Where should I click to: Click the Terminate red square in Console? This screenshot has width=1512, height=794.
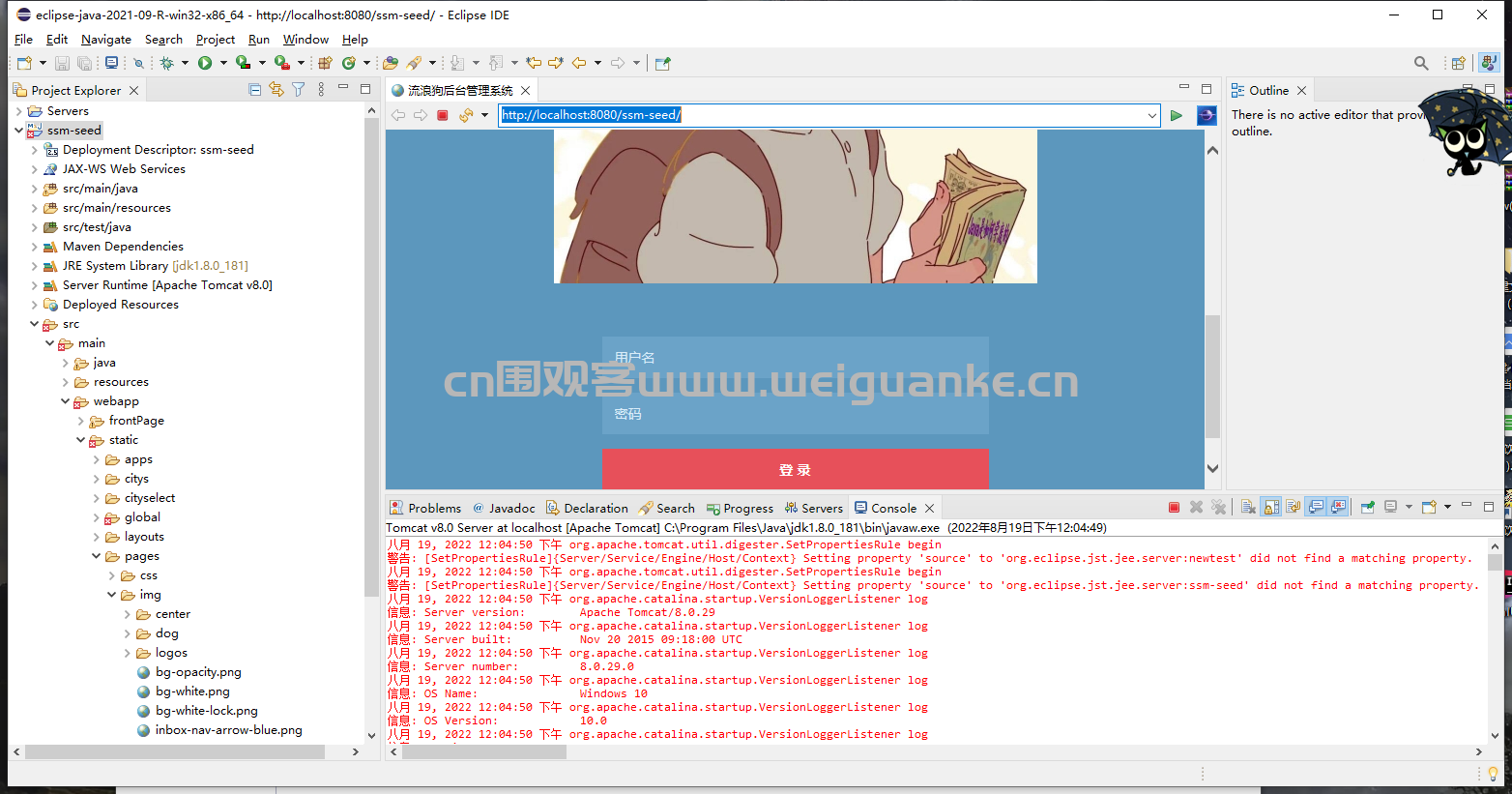1174,508
